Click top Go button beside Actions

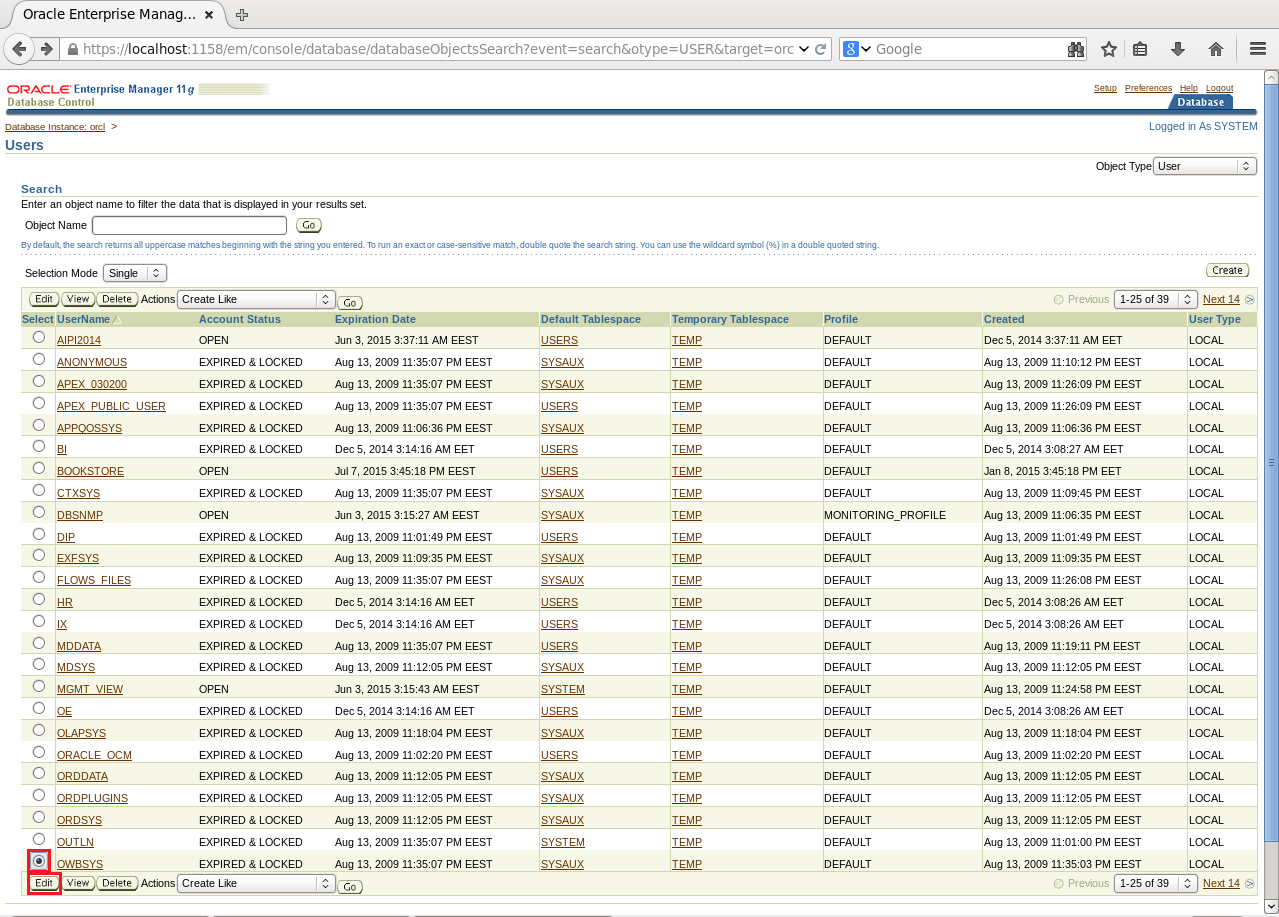pyautogui.click(x=350, y=302)
